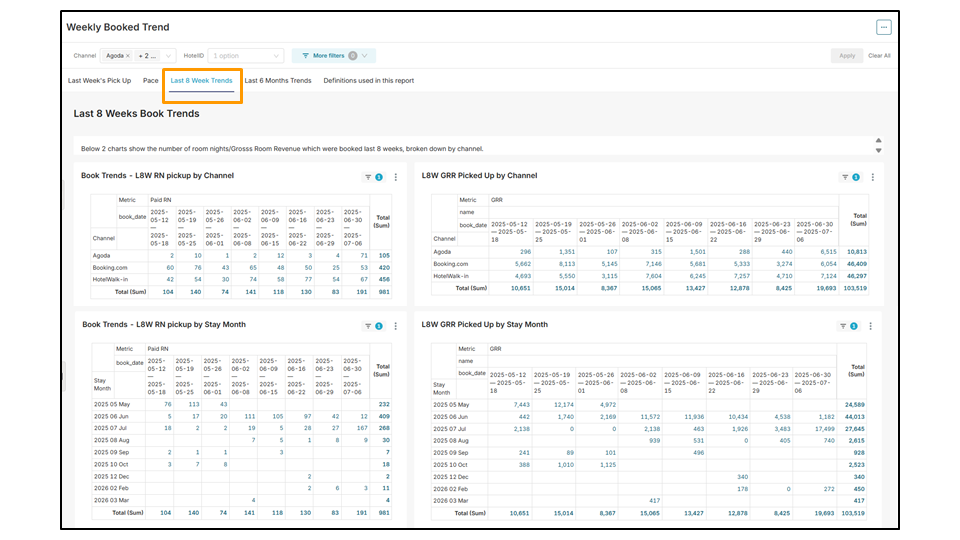The image size is (960, 540).
Task: Open kebab menu on L8W GRR Picked Up by Channel
Action: (872, 178)
